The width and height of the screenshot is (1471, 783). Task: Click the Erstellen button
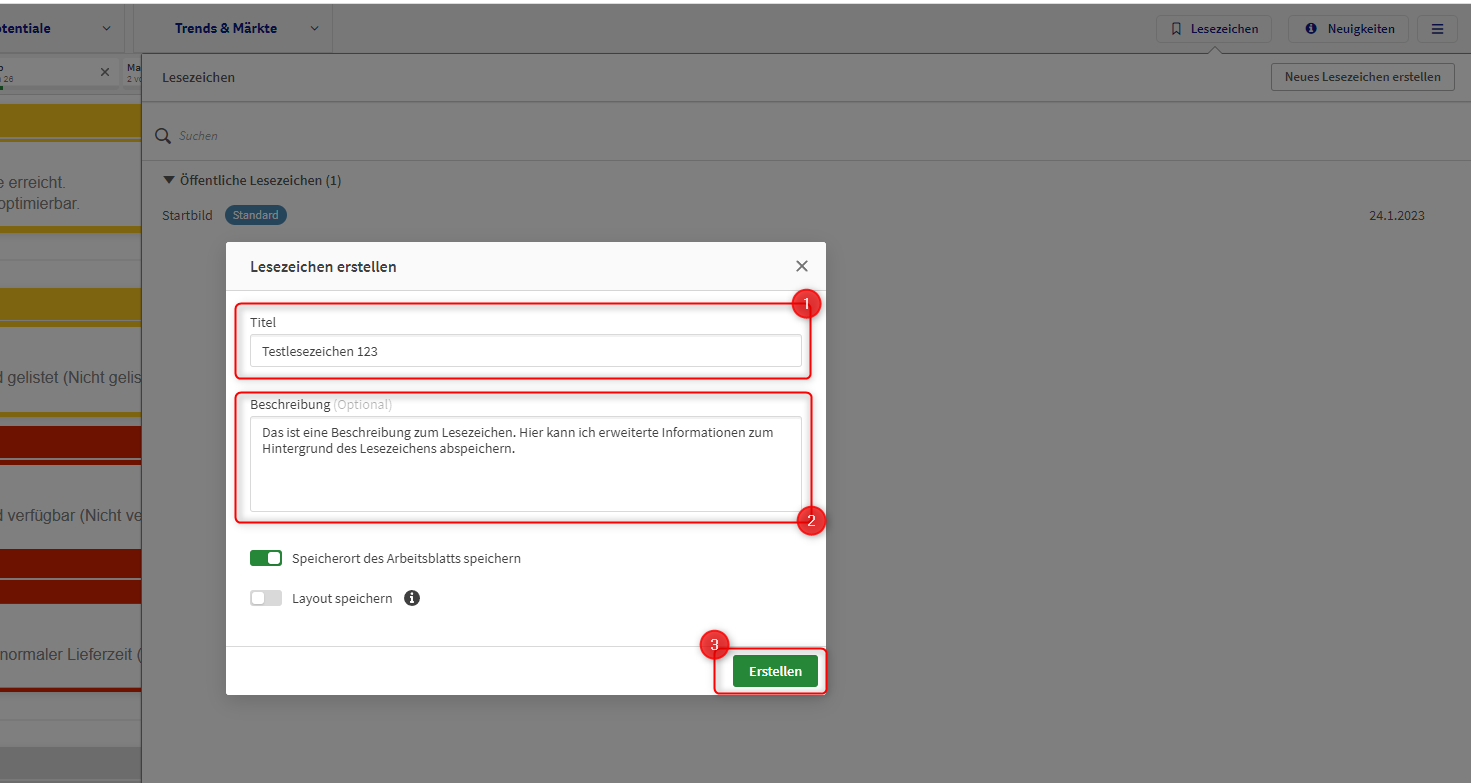click(x=775, y=671)
